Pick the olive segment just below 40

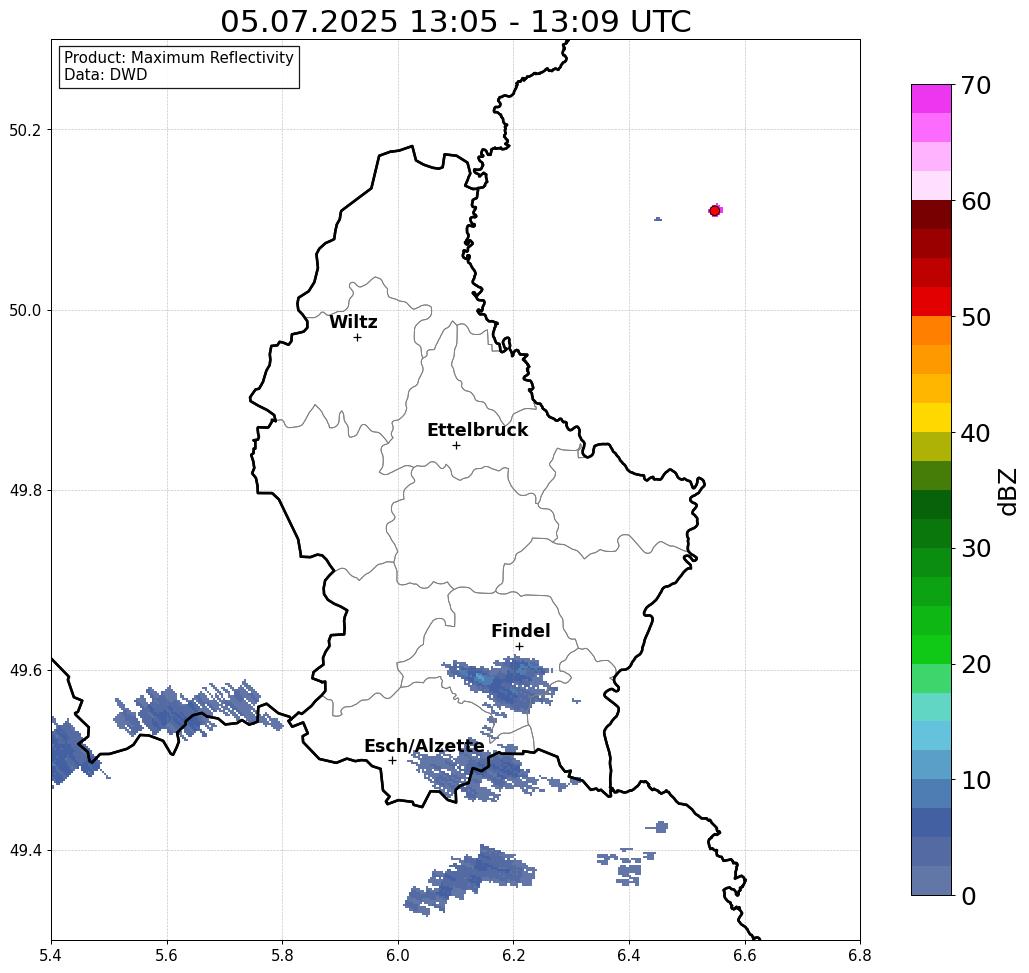[x=931, y=446]
